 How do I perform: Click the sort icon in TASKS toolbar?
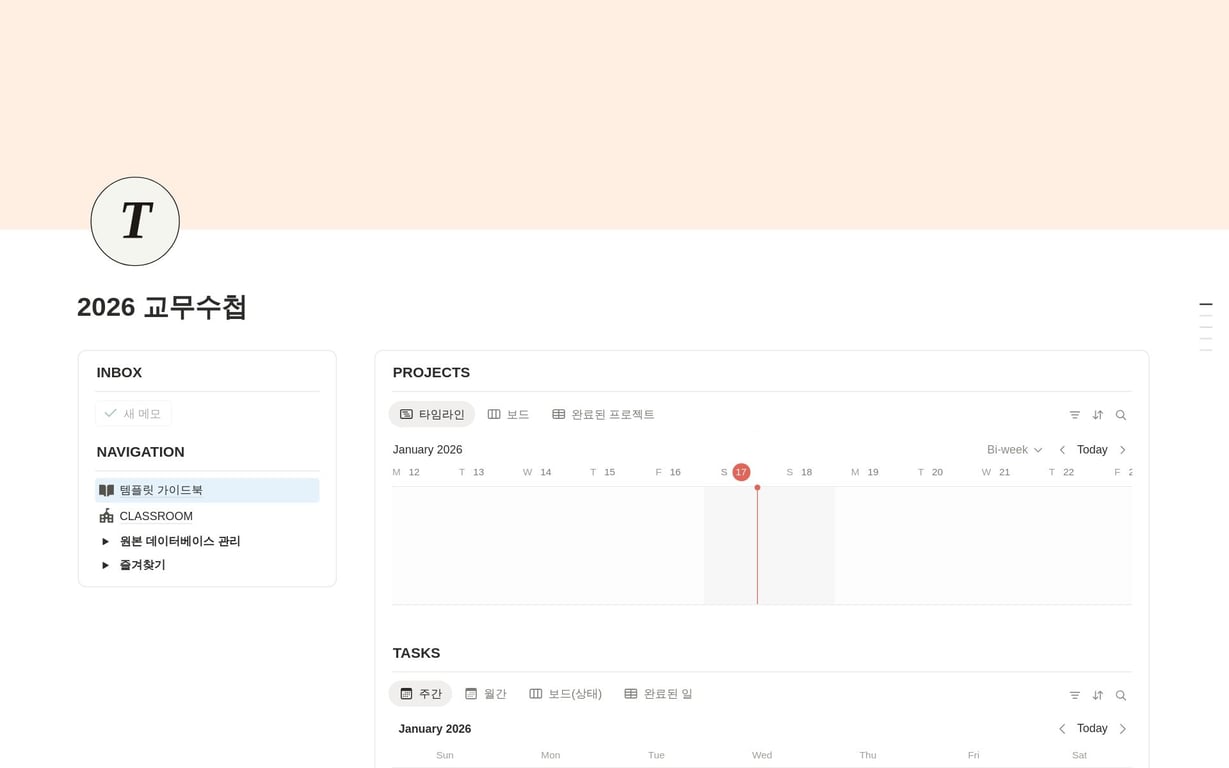[1097, 694]
